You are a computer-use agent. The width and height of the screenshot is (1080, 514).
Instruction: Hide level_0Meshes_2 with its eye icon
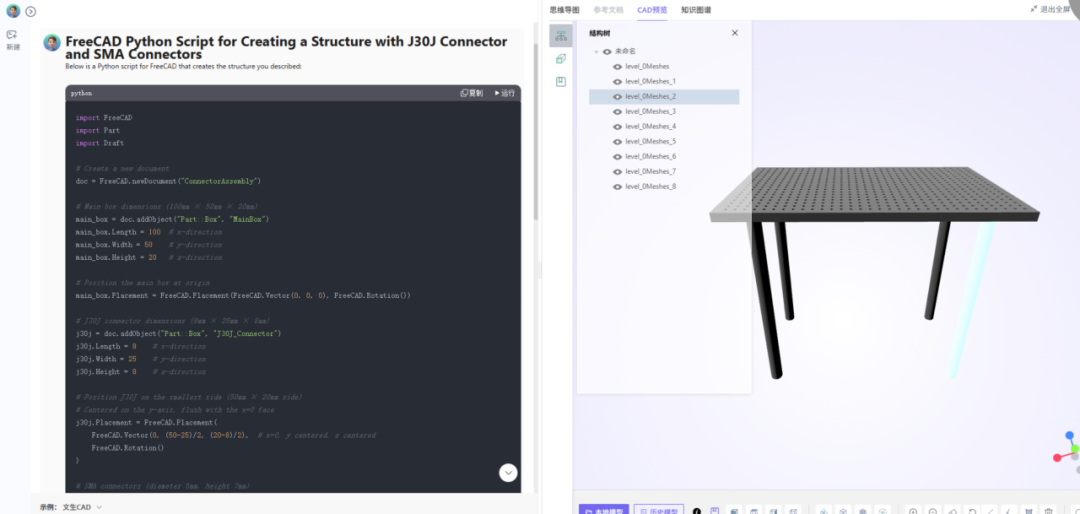click(x=617, y=97)
